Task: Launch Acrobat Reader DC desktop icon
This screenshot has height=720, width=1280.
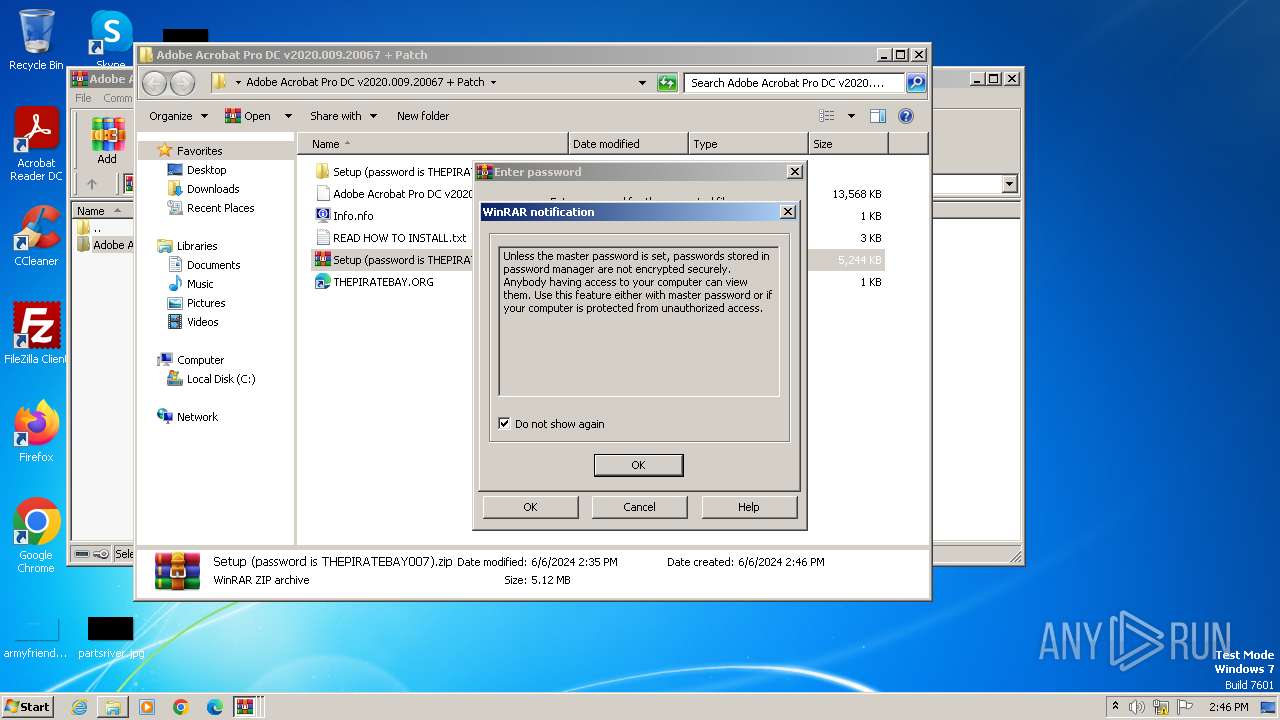Action: coord(36,145)
